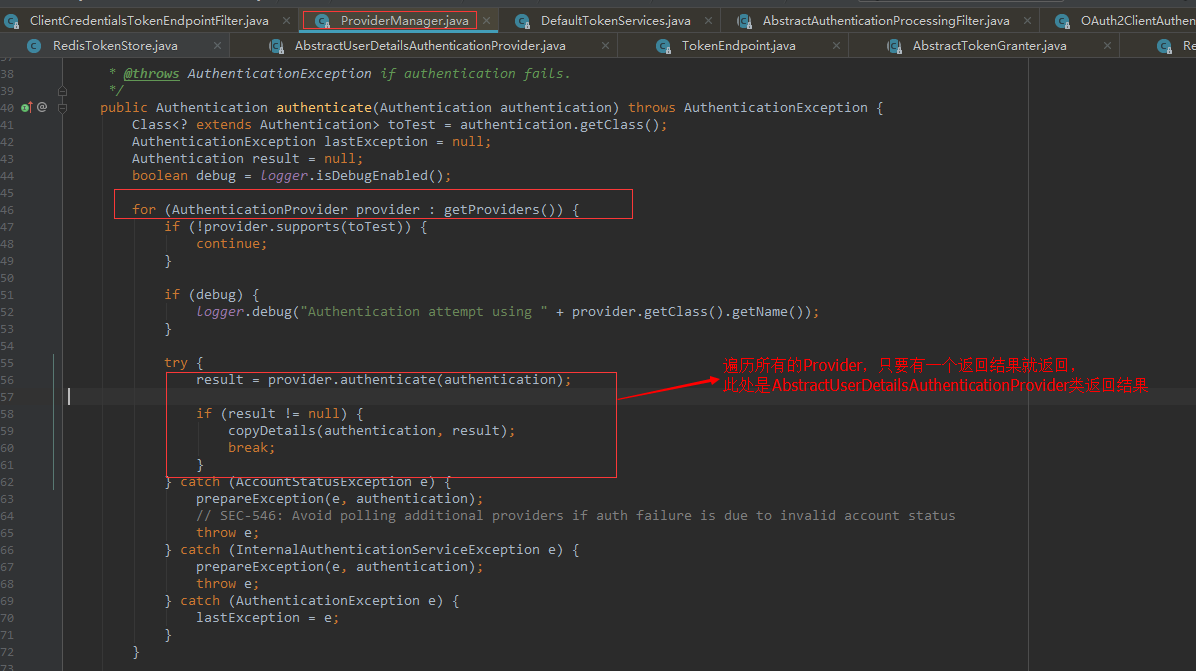Click the implemented-method gutter icon on line 40
Viewport: 1196px width, 671px height.
(x=26, y=108)
